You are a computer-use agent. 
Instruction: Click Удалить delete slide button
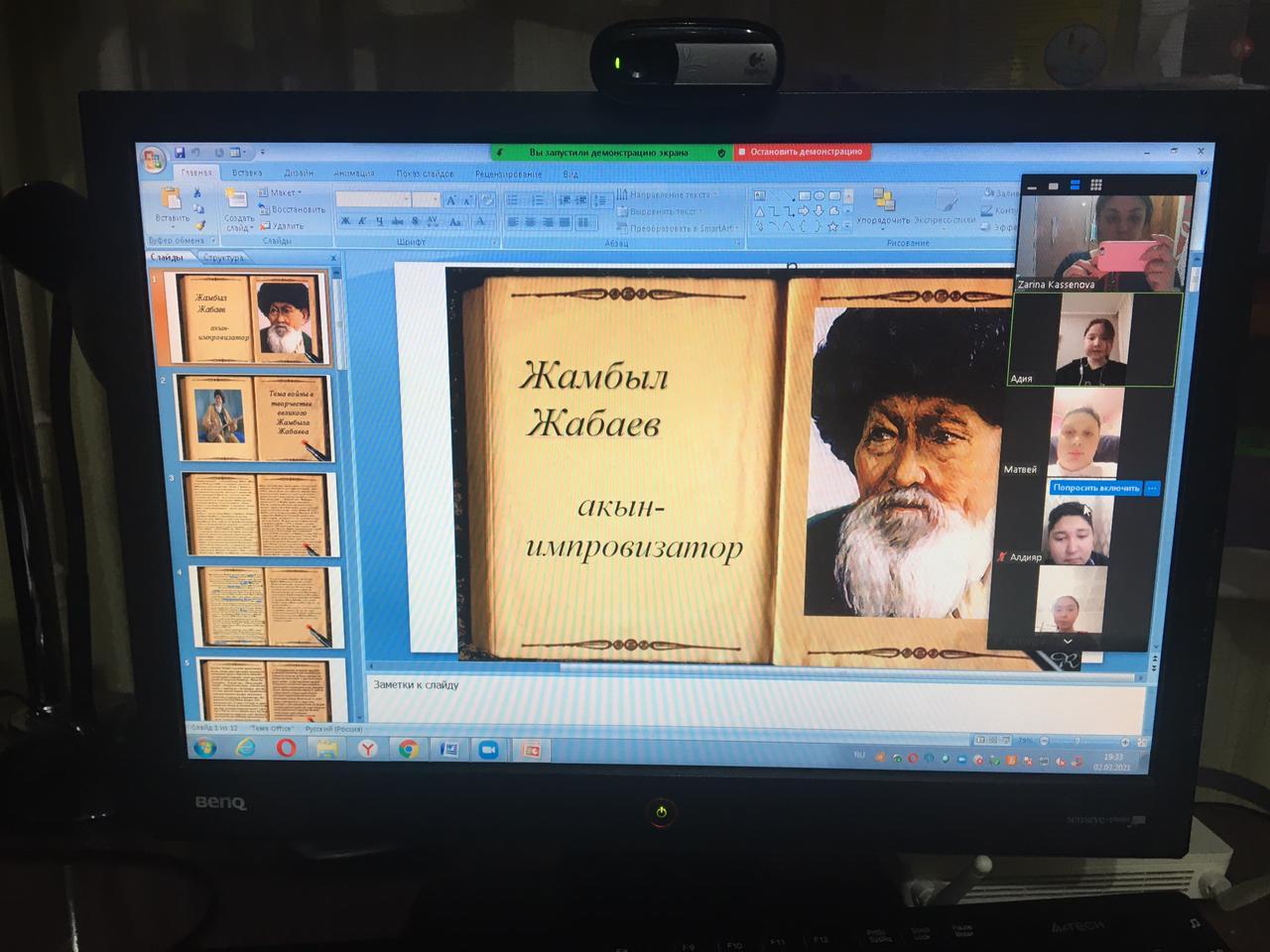coord(281,225)
